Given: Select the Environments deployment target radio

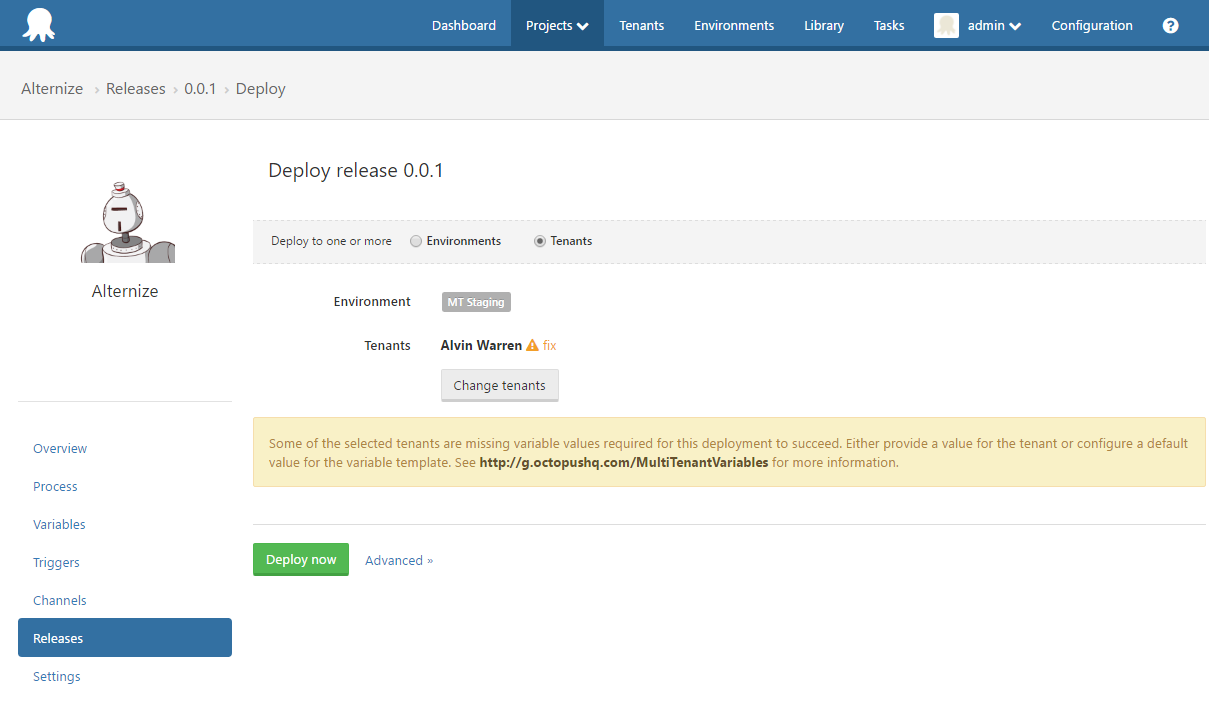Looking at the screenshot, I should point(415,241).
